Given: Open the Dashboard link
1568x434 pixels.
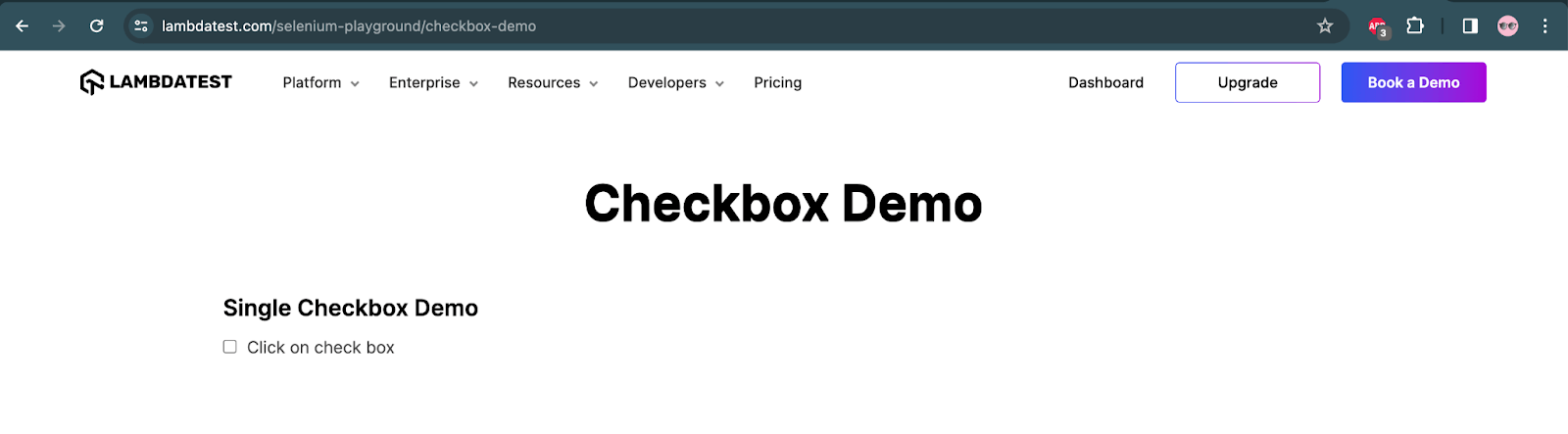Looking at the screenshot, I should pyautogui.click(x=1105, y=83).
